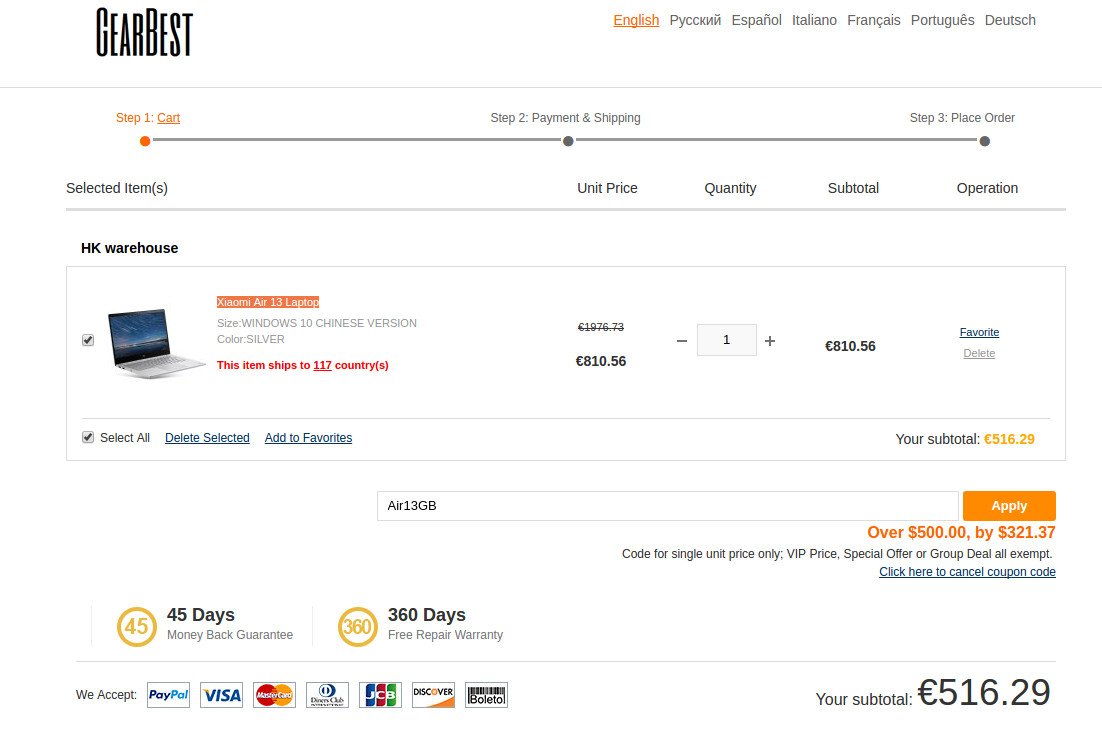Click the GearBest logo
Image resolution: width=1102 pixels, height=743 pixels.
pos(144,32)
